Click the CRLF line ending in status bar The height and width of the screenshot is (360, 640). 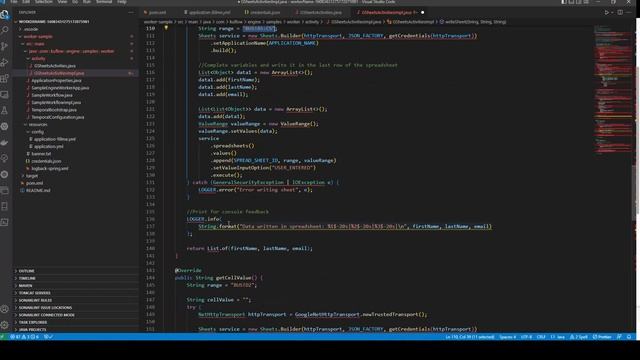(x=541, y=337)
